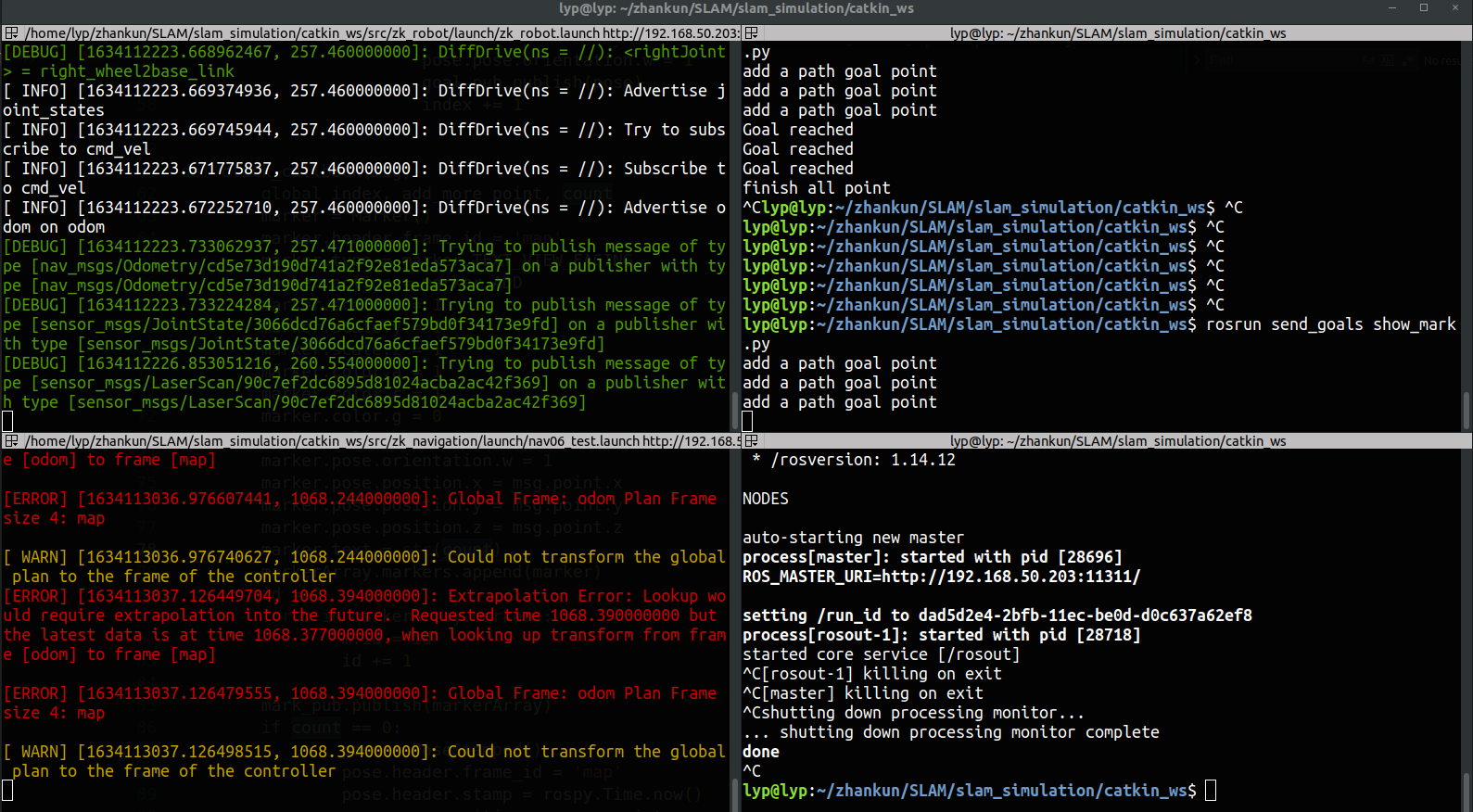1473x812 pixels.
Task: Click the ROS_MASTER_URI address line
Action: [941, 577]
